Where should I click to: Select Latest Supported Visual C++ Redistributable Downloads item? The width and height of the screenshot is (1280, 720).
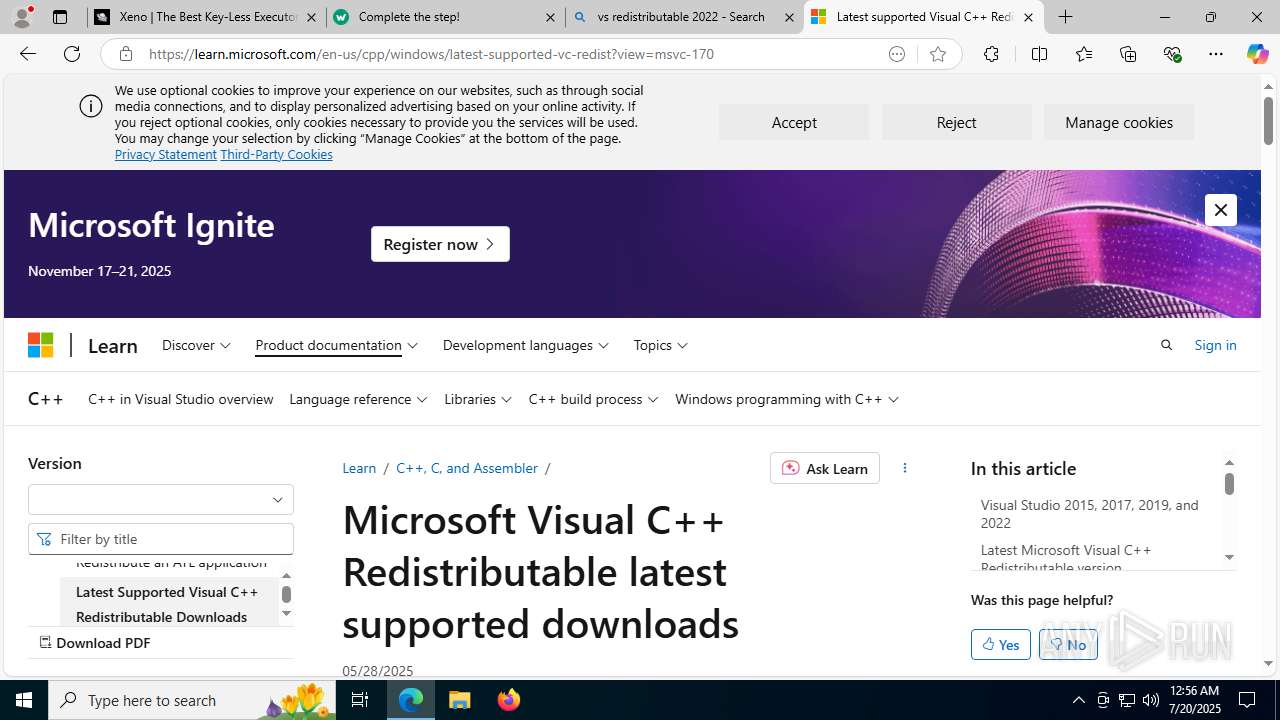[x=167, y=604]
